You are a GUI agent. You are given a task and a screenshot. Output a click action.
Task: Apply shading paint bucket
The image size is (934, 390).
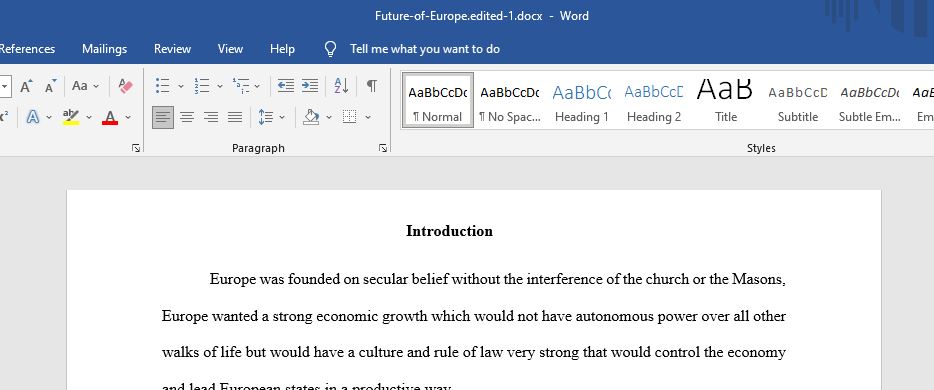pyautogui.click(x=311, y=117)
